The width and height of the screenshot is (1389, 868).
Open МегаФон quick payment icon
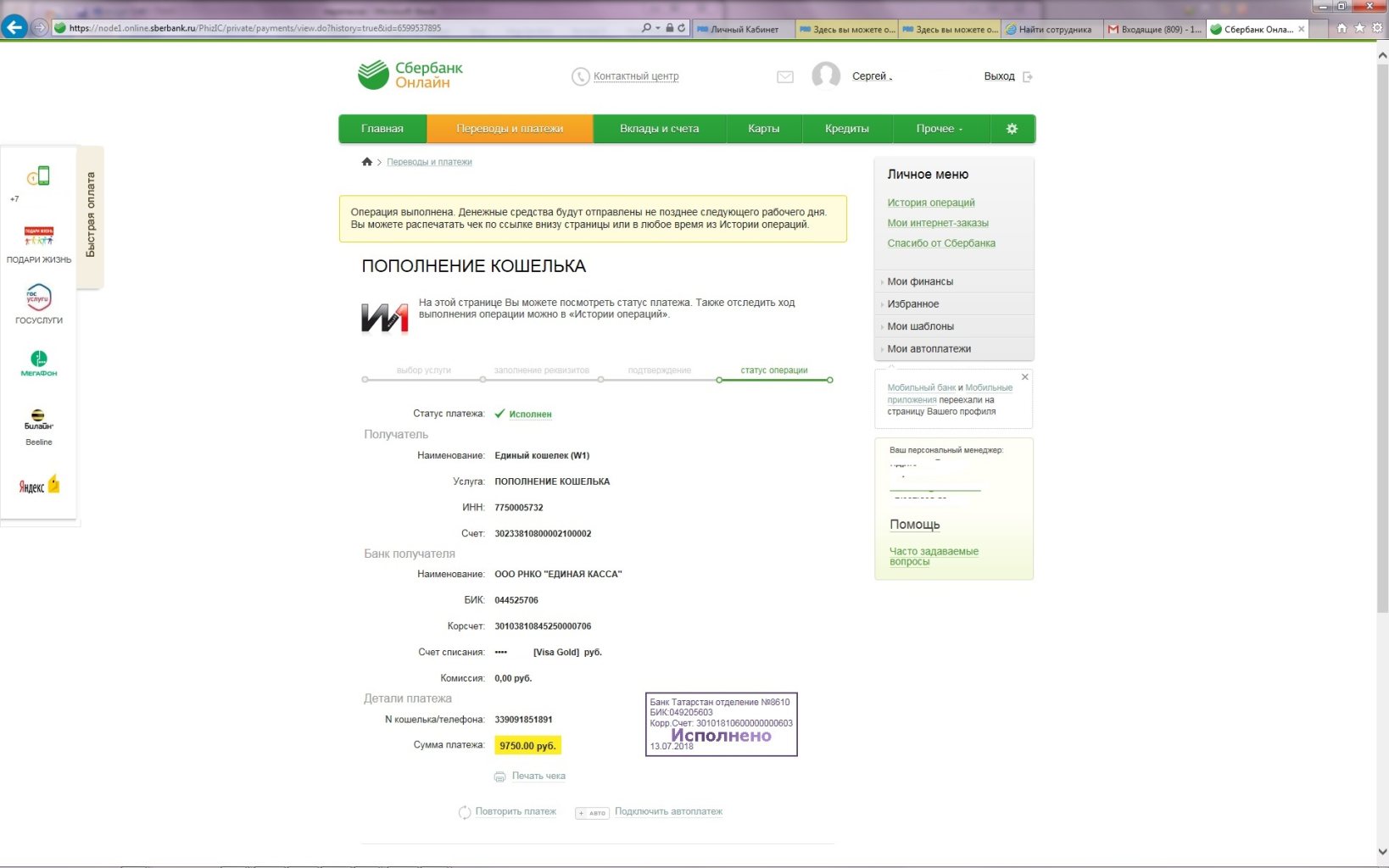tap(39, 364)
